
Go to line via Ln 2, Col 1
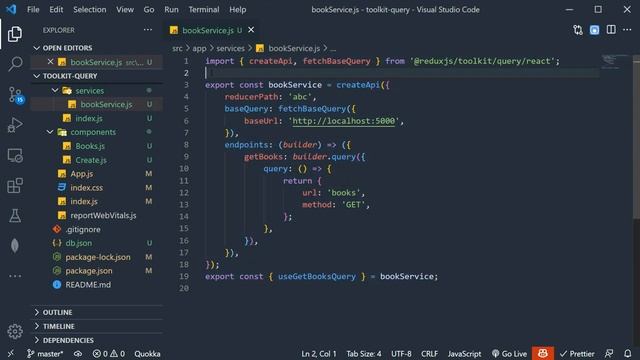[x=319, y=353]
